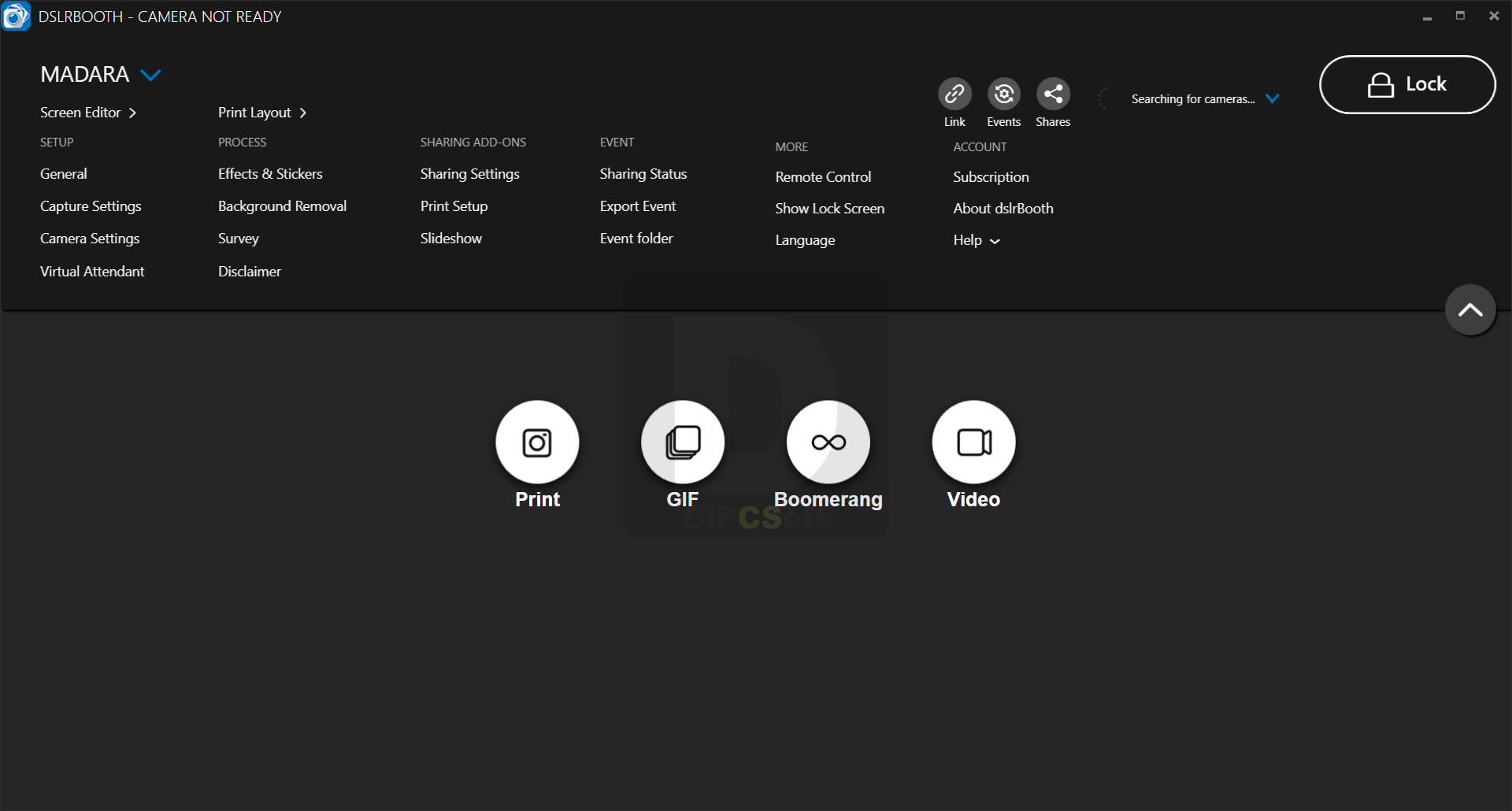Maximize the dslrBooth window
The width and height of the screenshot is (1512, 811).
coord(1460,16)
